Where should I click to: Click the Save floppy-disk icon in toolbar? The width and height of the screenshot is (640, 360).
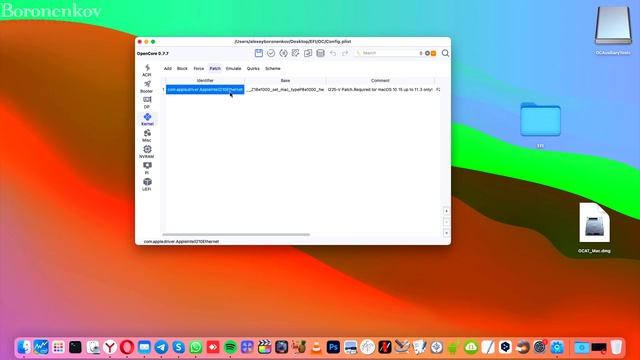click(x=258, y=53)
